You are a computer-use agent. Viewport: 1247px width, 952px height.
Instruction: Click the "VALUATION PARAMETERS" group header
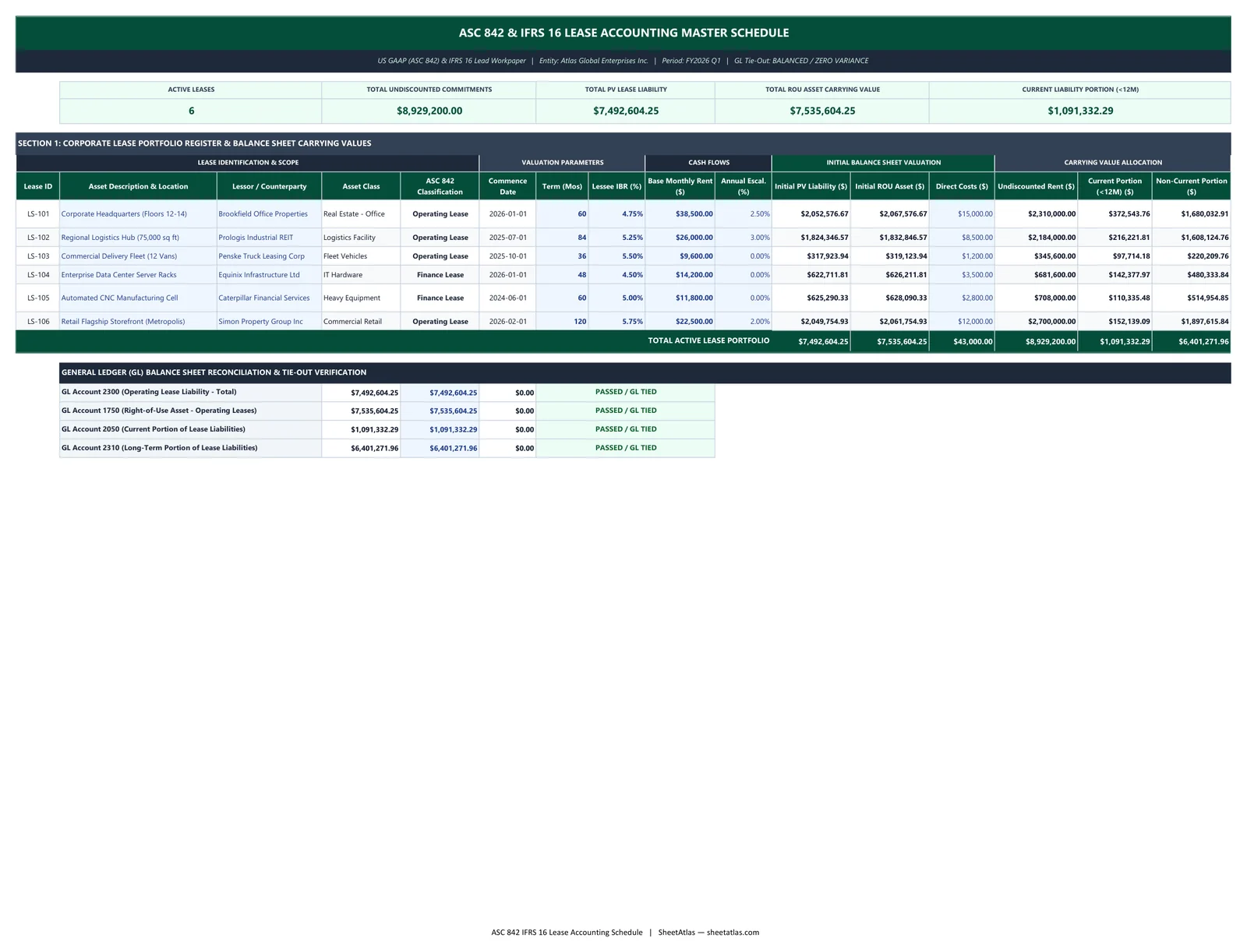pos(563,163)
